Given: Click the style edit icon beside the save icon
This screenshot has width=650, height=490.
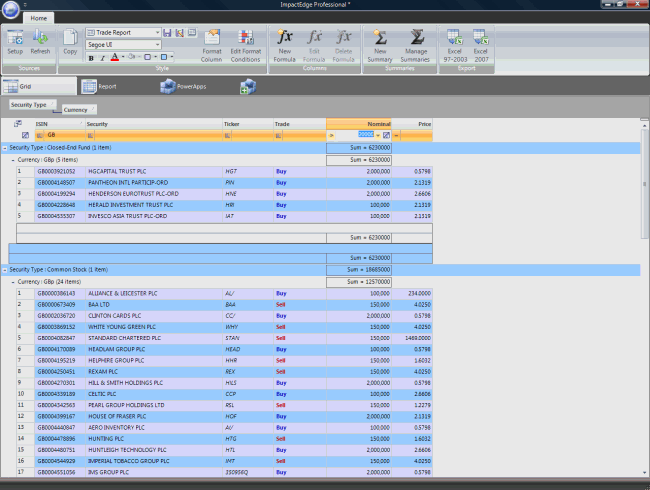Looking at the screenshot, I should tap(179, 32).
